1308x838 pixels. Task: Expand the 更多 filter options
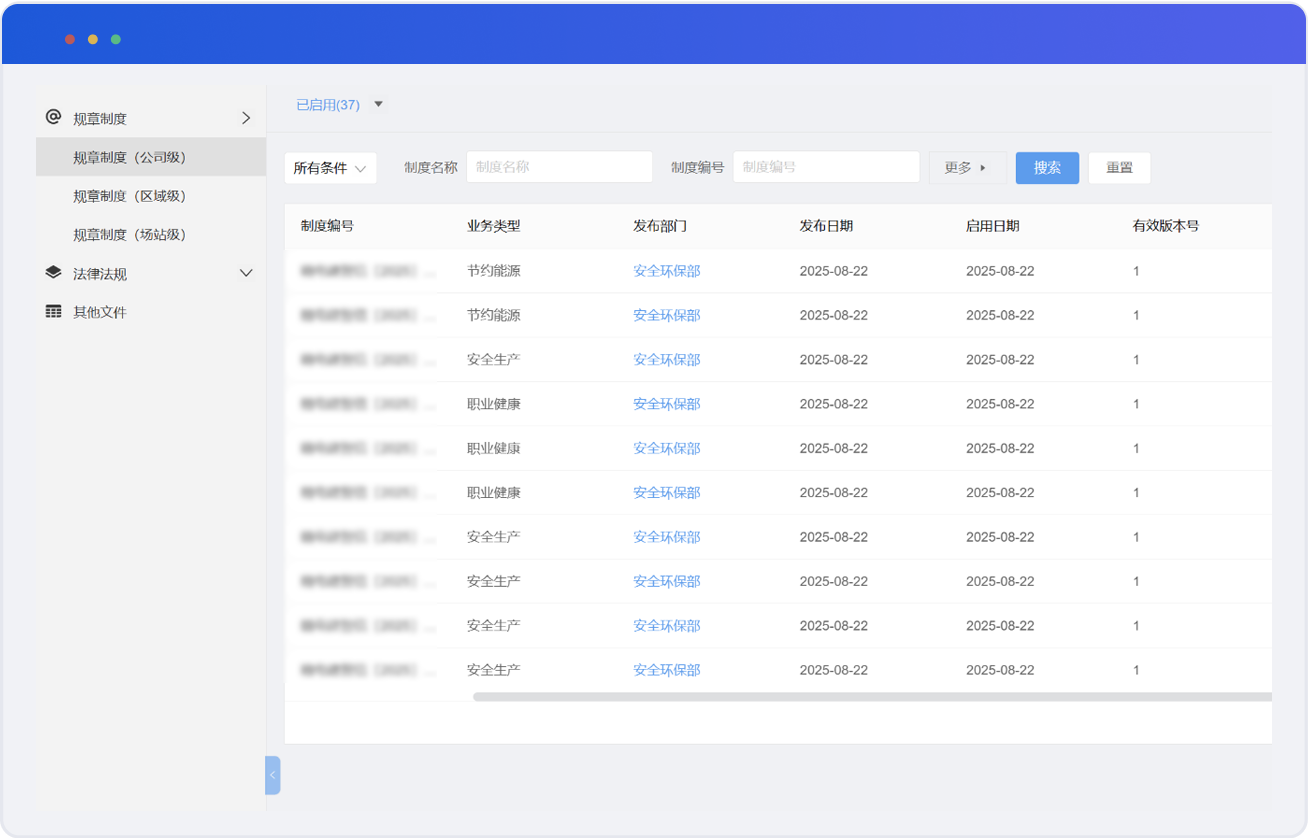click(966, 168)
